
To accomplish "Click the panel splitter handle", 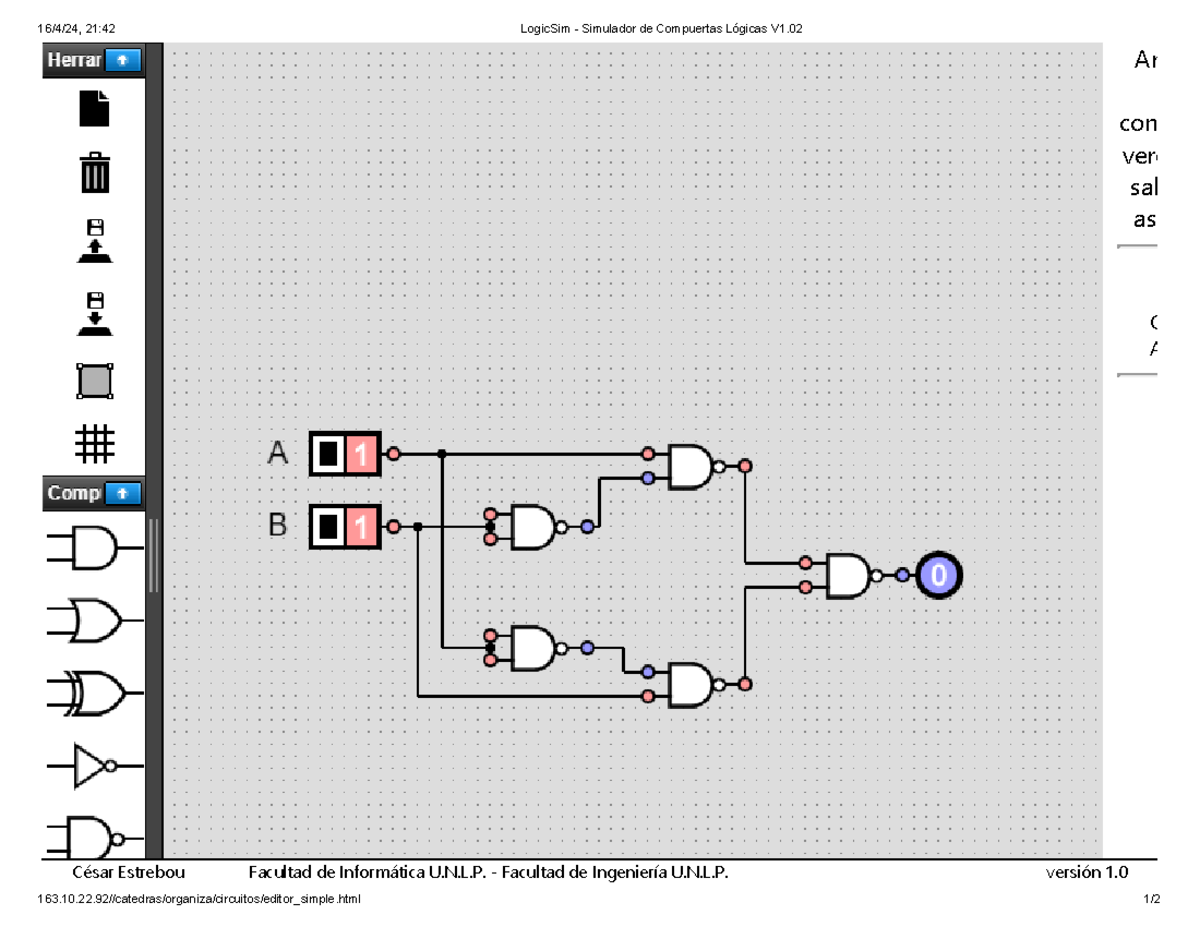I will [x=153, y=555].
